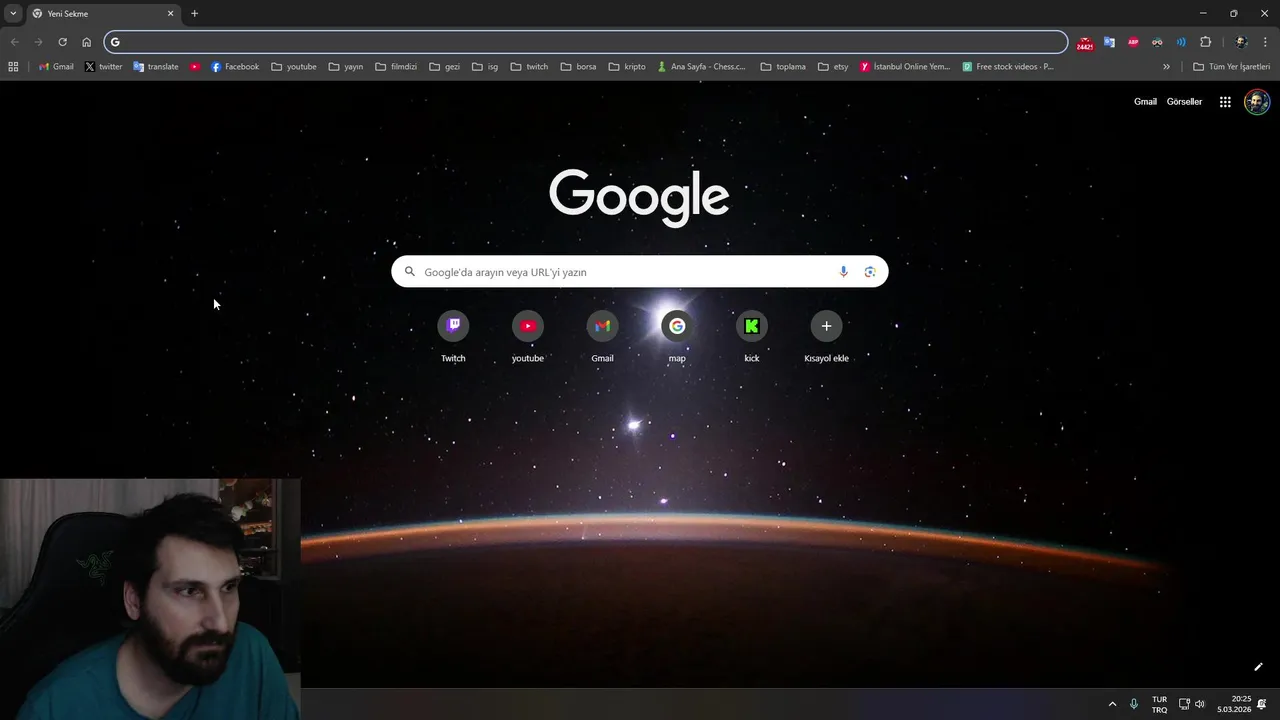Open the Gmail bookmark
1280x720 pixels.
pos(56,67)
